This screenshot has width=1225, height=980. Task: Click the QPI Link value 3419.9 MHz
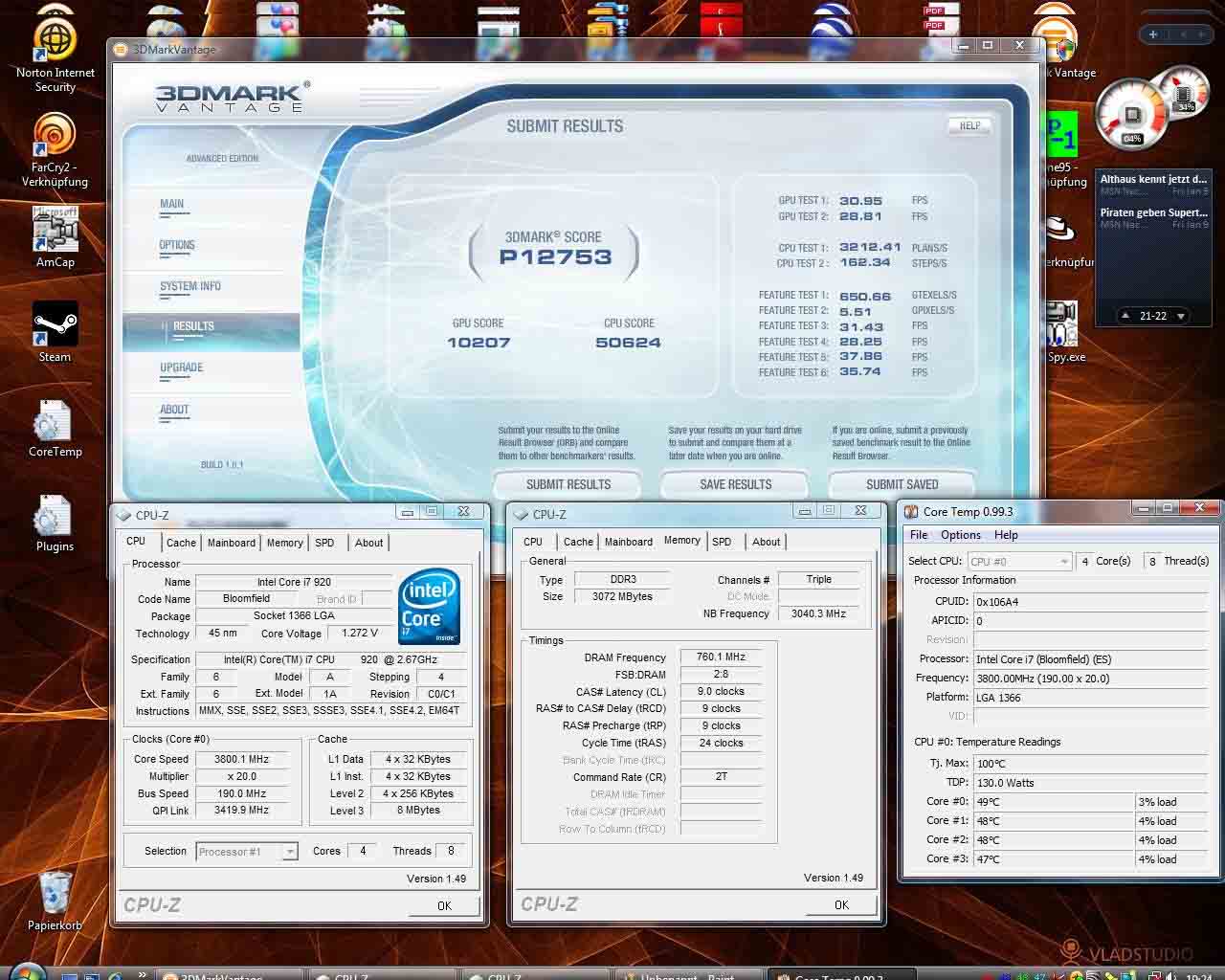pos(241,811)
